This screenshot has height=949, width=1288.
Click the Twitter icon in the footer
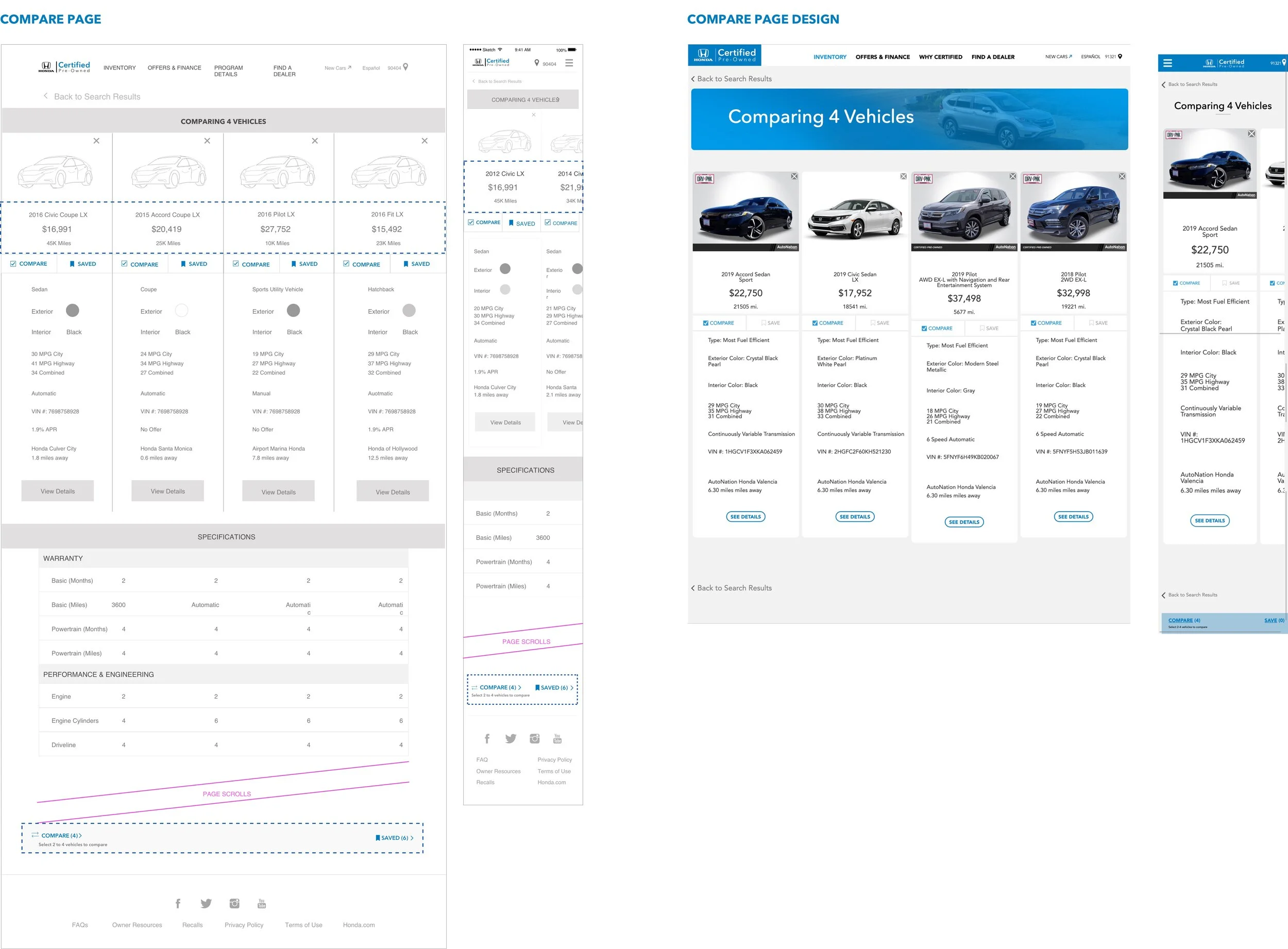pos(206,903)
